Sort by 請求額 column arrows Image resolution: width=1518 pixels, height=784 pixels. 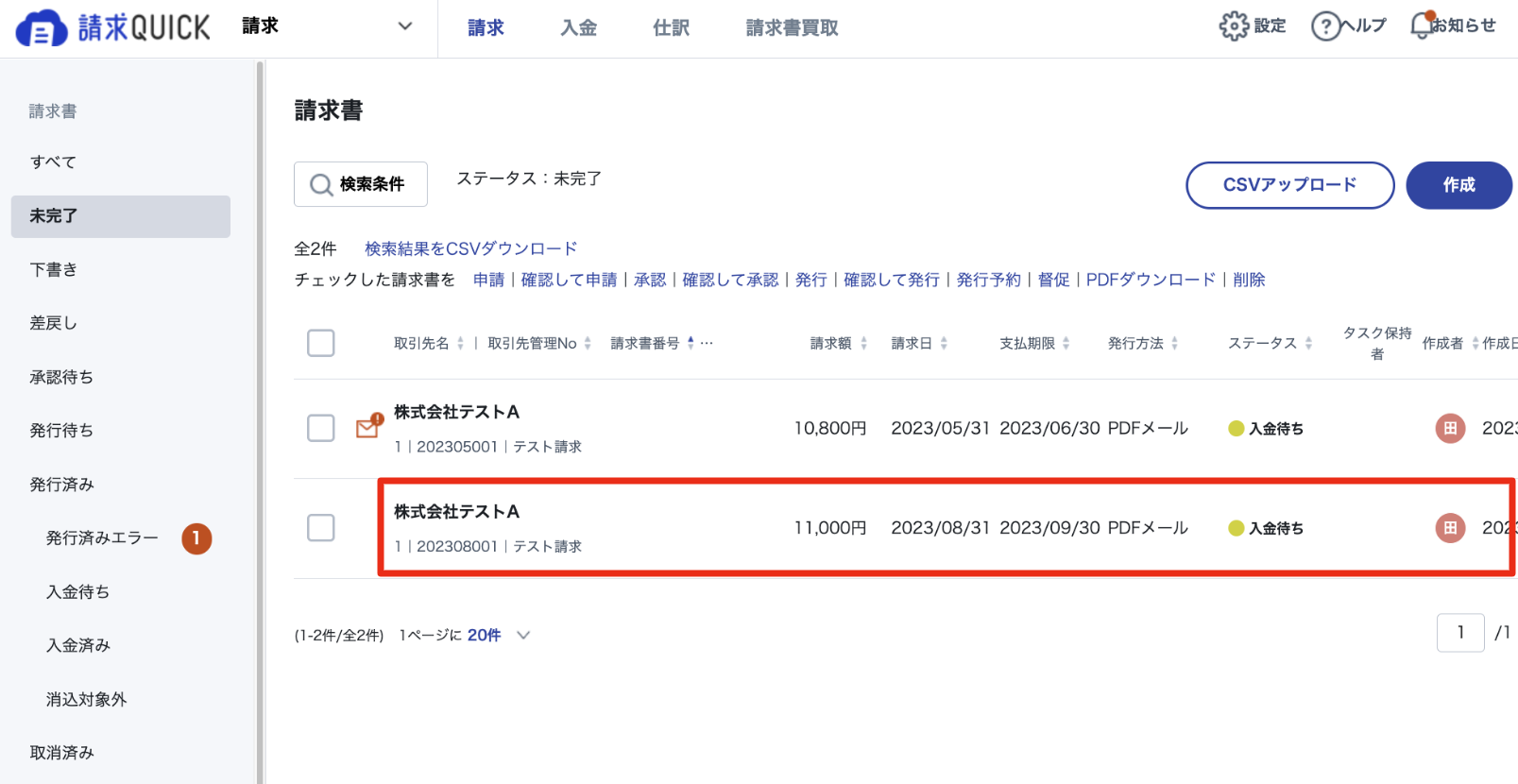point(863,343)
